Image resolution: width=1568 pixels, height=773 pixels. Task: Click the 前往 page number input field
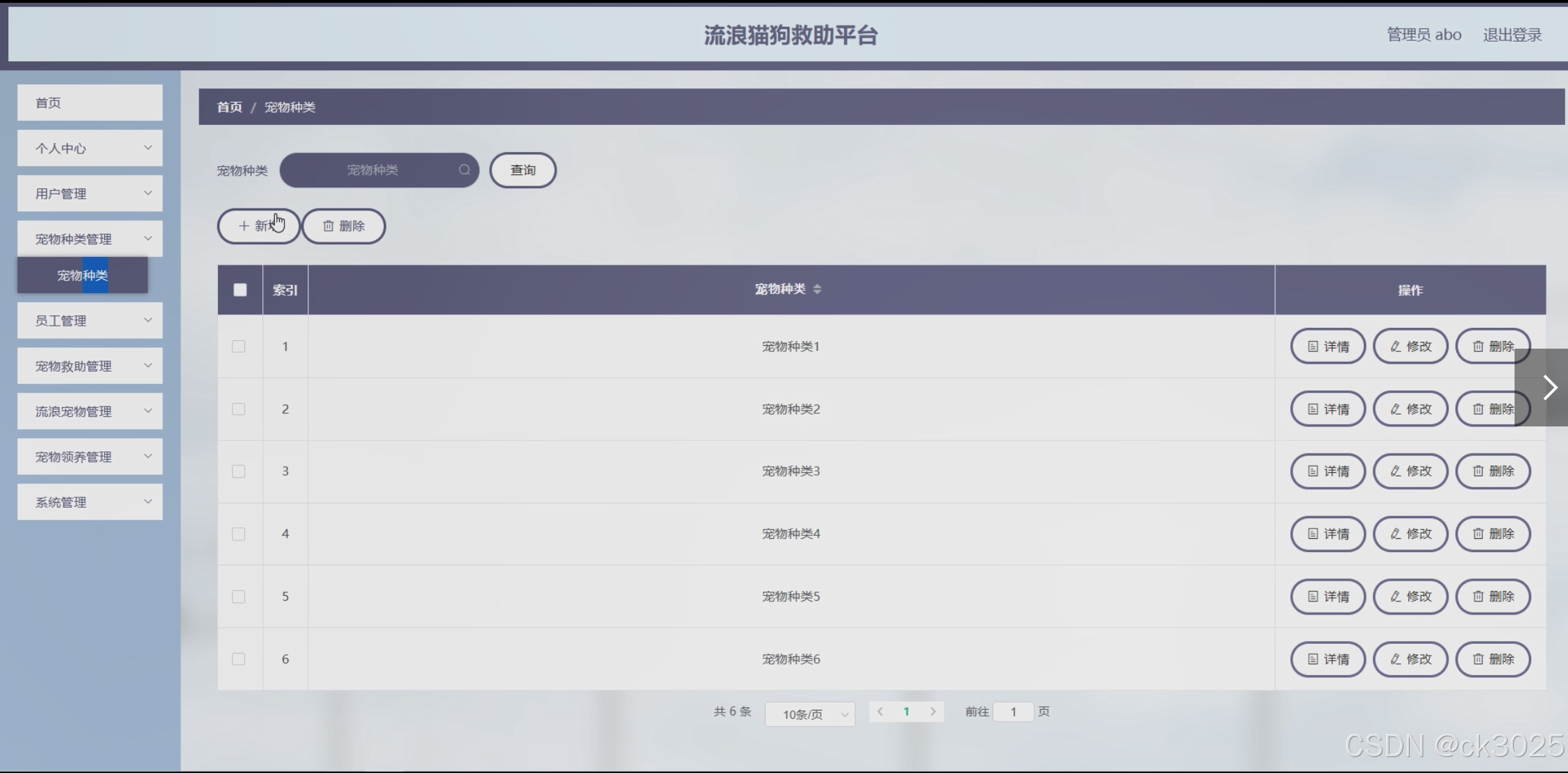click(x=1013, y=712)
